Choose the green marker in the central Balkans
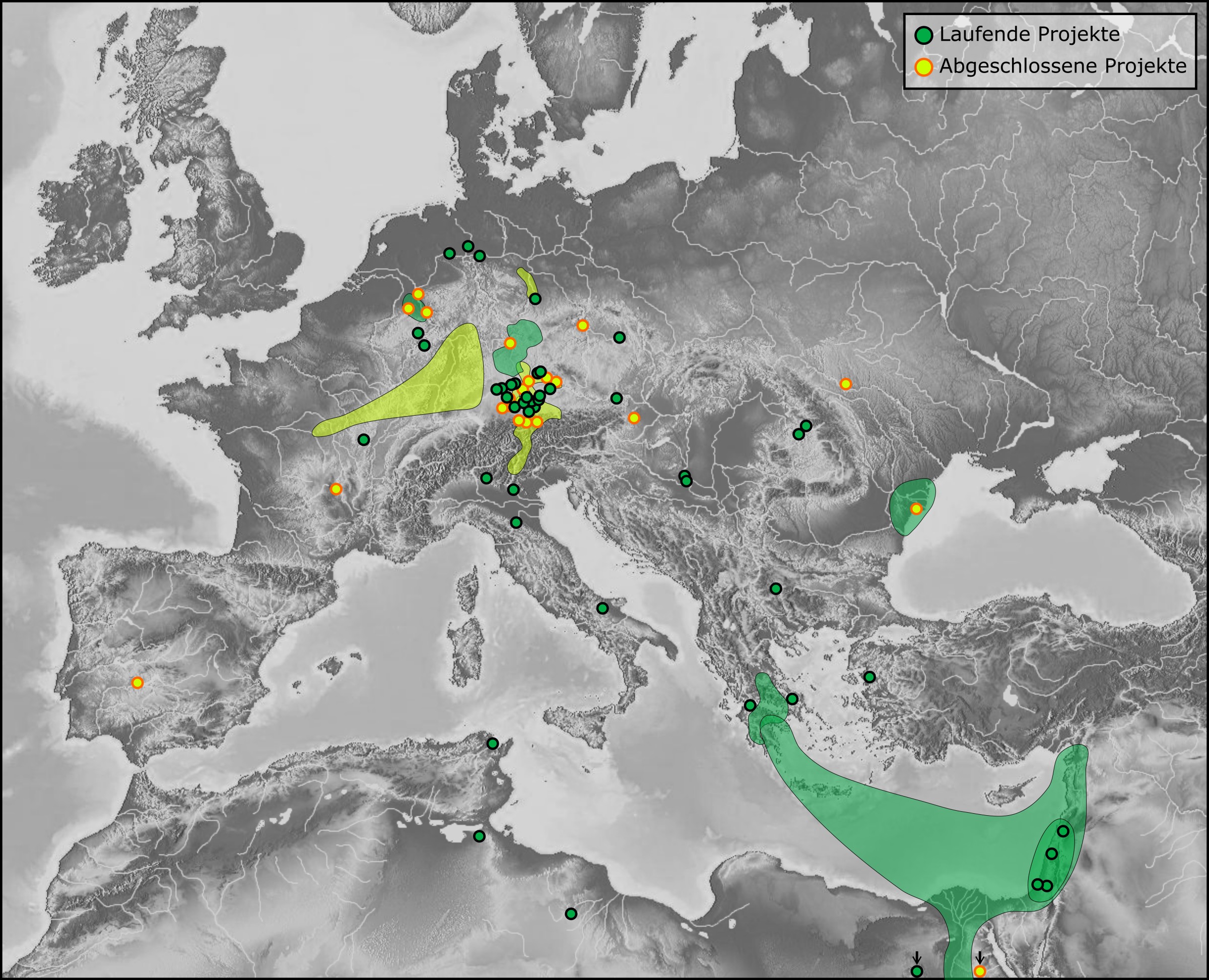 pos(775,589)
